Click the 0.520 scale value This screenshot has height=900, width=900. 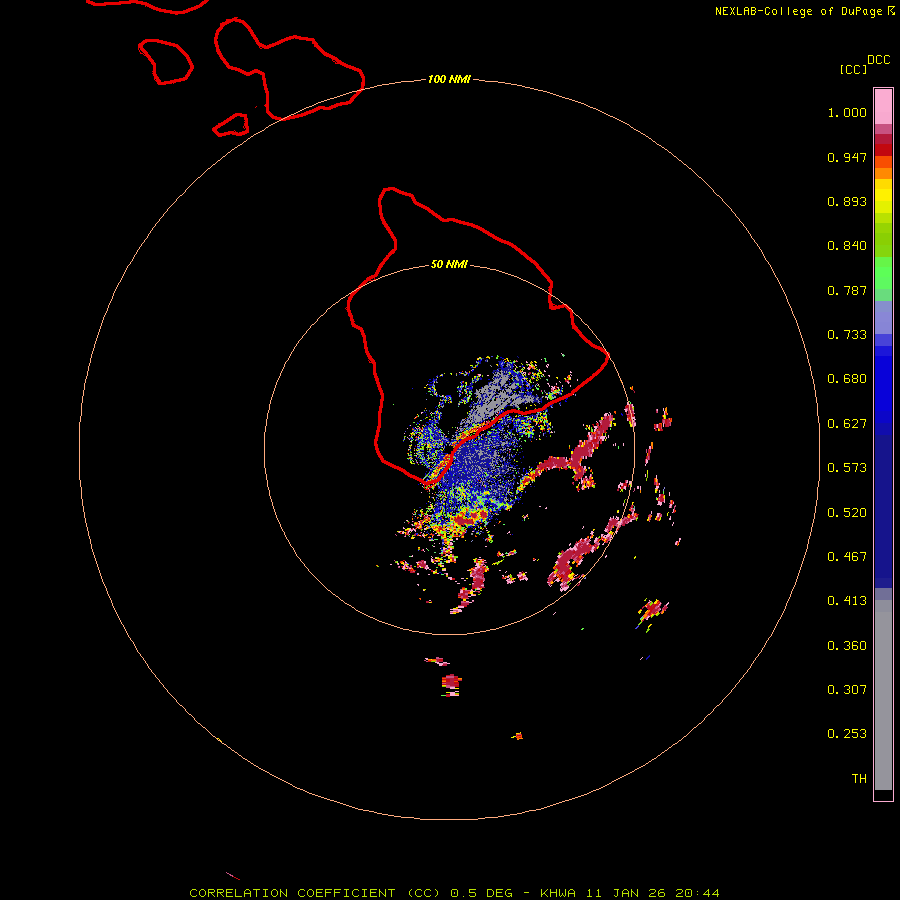(x=847, y=513)
